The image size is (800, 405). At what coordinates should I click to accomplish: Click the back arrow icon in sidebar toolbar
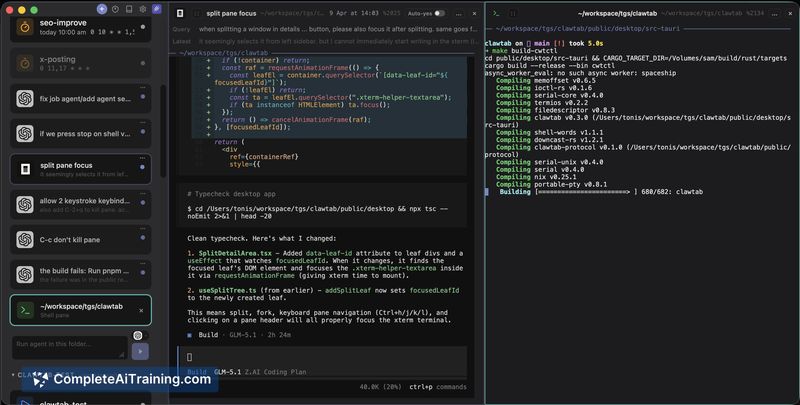click(102, 9)
